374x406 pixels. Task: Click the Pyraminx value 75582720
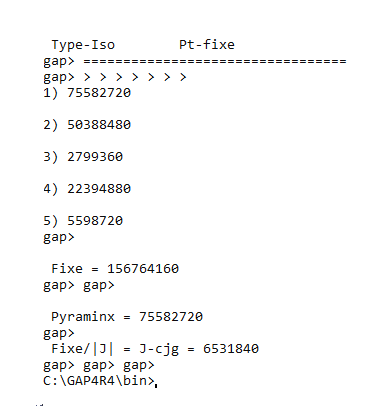click(171, 317)
